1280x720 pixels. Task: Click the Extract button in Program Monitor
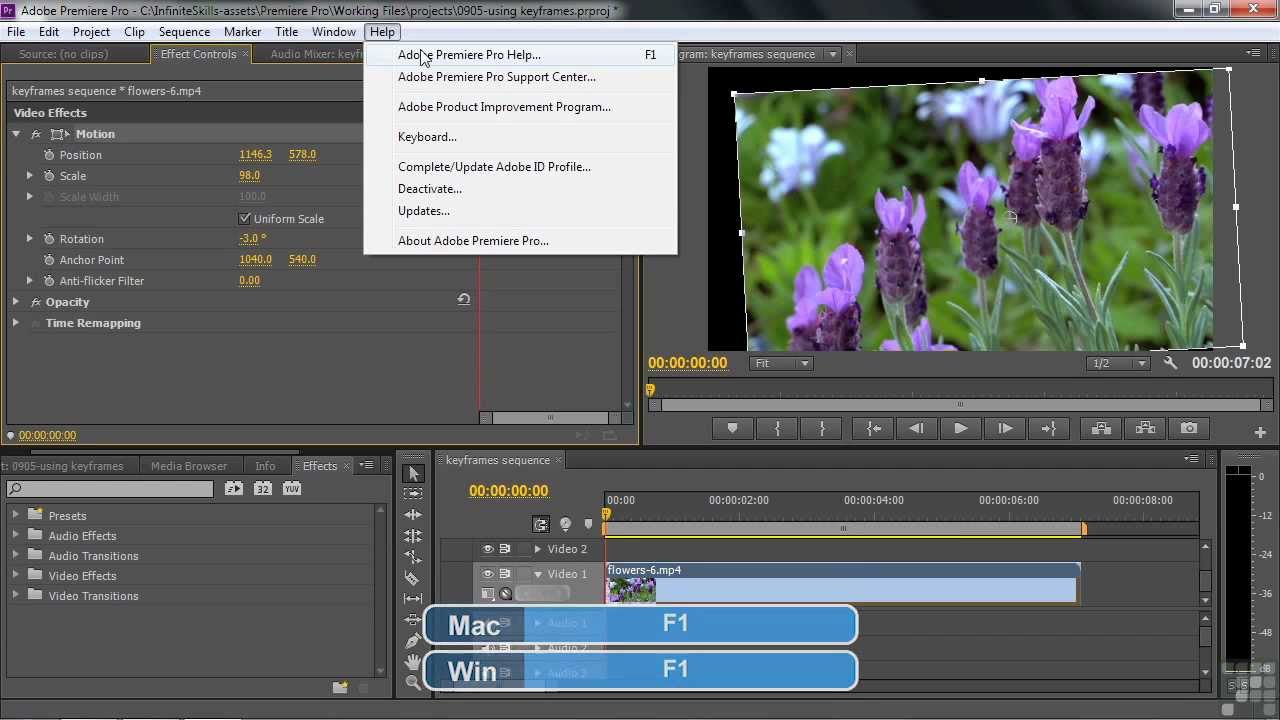pos(1145,428)
